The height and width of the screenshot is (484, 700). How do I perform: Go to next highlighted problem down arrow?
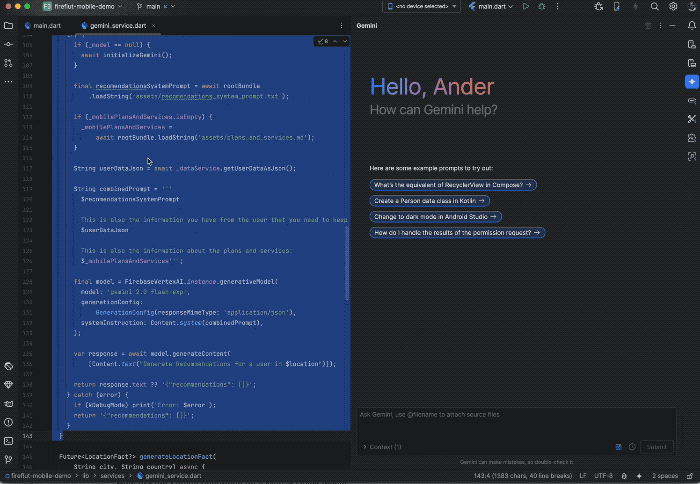pos(345,42)
